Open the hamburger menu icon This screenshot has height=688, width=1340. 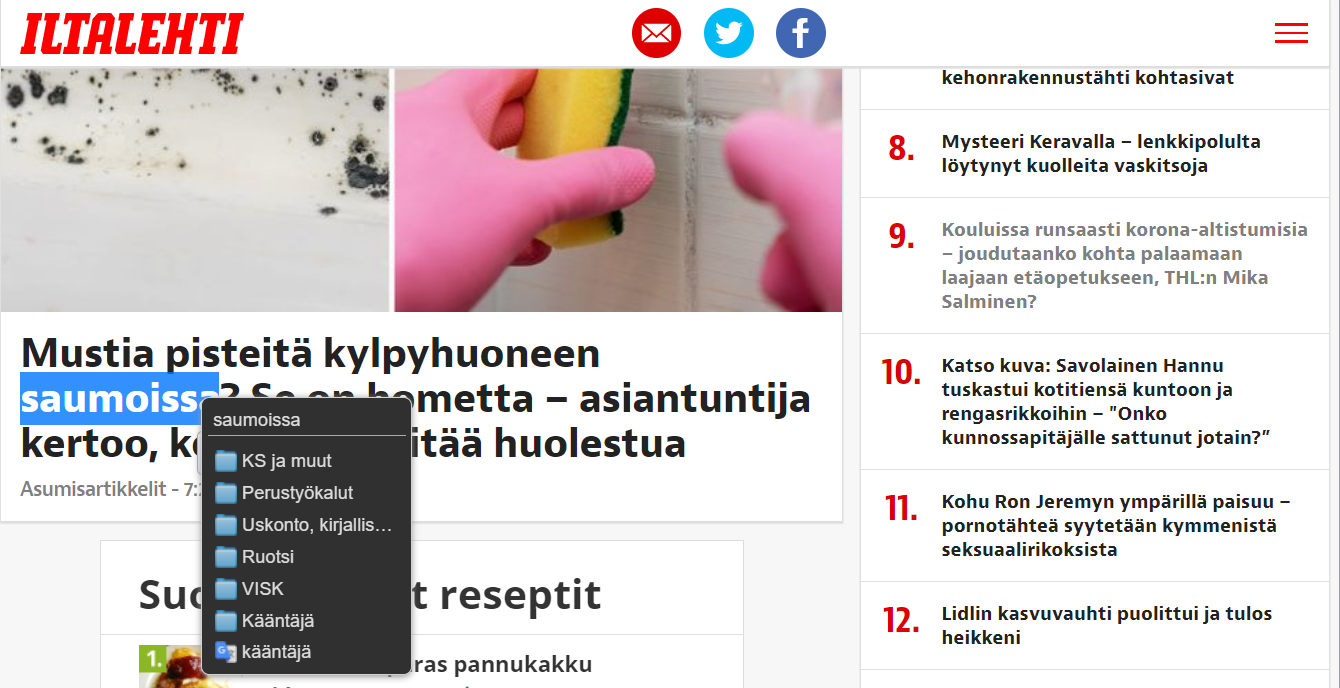tap(1291, 33)
